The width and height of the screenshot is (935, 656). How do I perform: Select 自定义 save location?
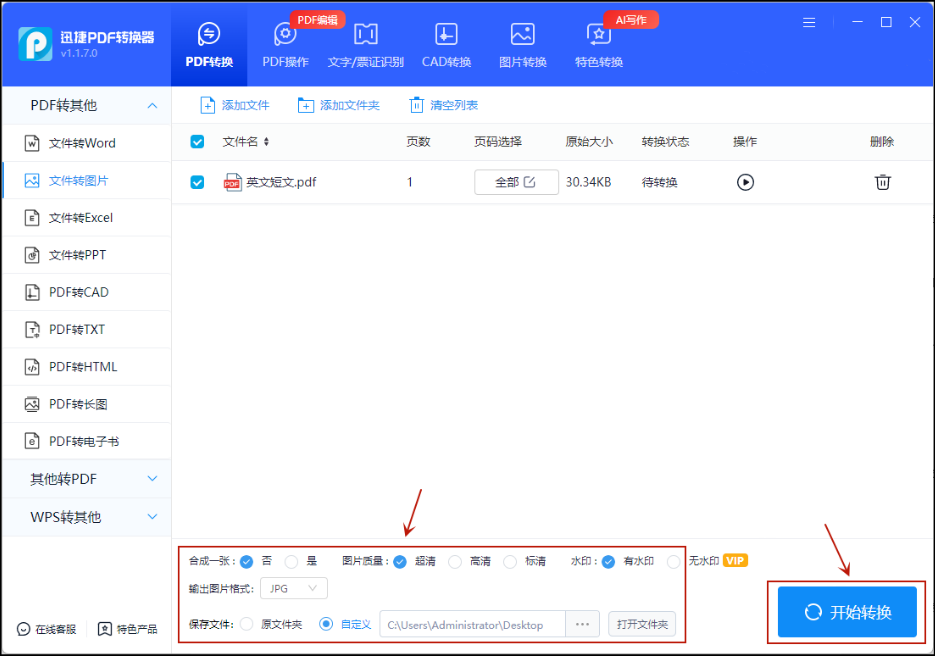326,624
